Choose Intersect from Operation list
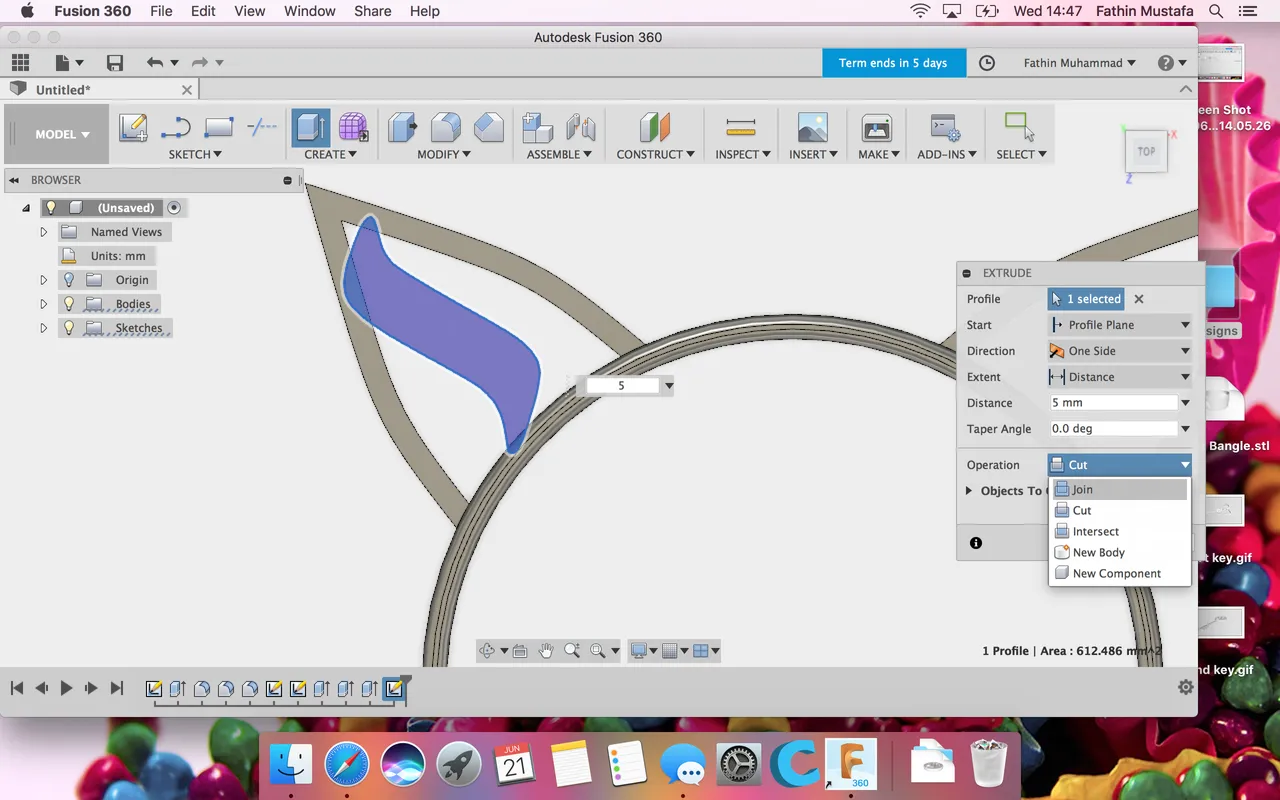The height and width of the screenshot is (800, 1280). [1119, 531]
